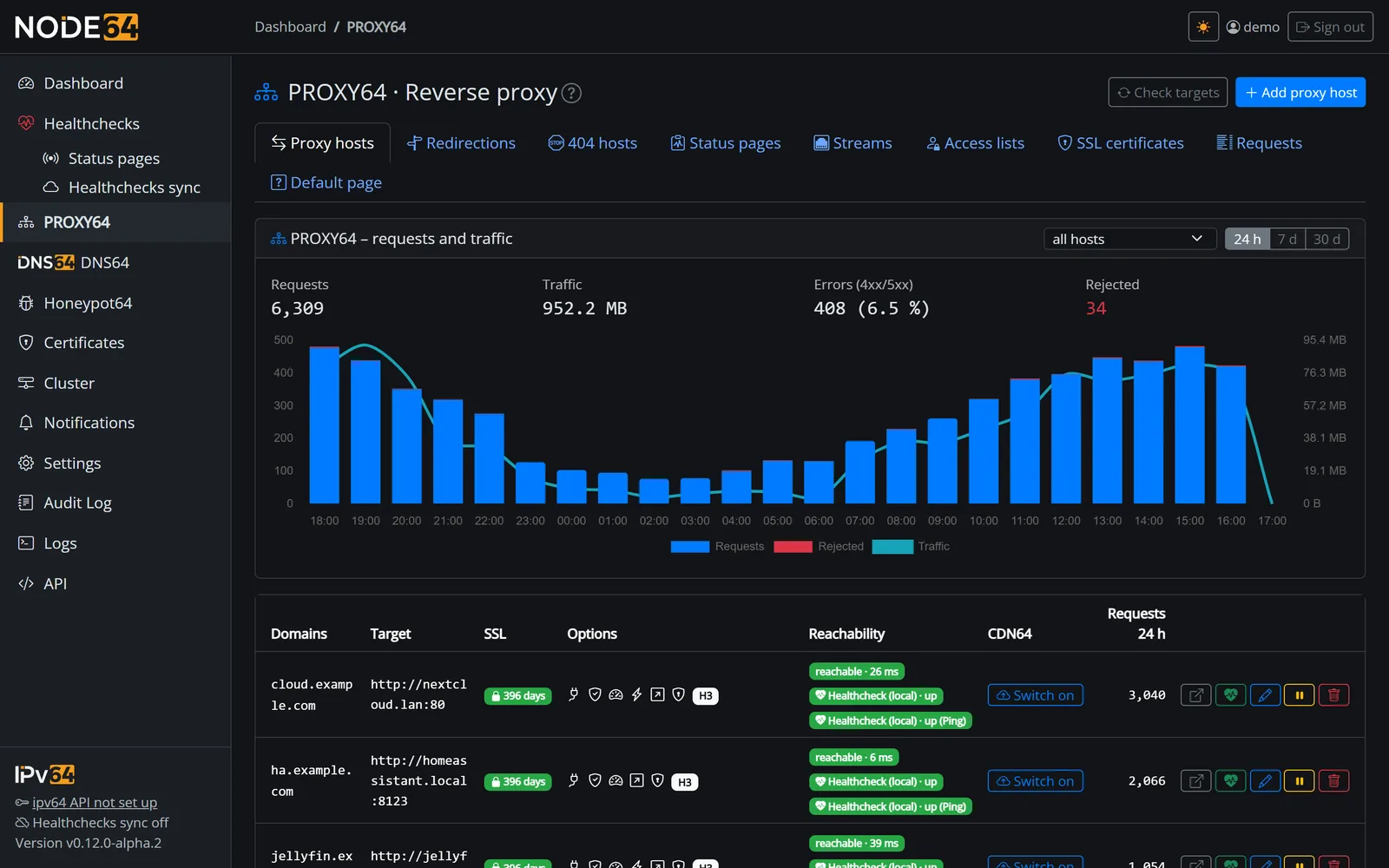Toggle the Requests legend color swatch
This screenshot has height=868, width=1389.
(x=690, y=546)
